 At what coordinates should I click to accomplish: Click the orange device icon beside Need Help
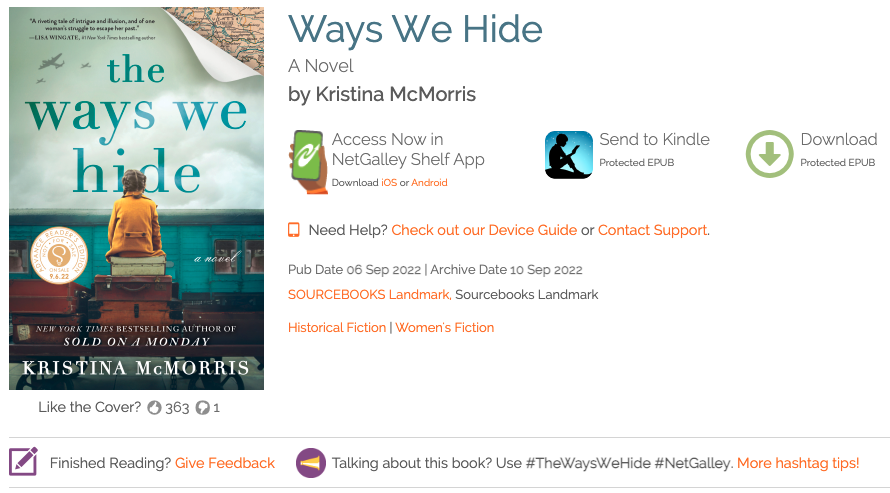point(293,230)
